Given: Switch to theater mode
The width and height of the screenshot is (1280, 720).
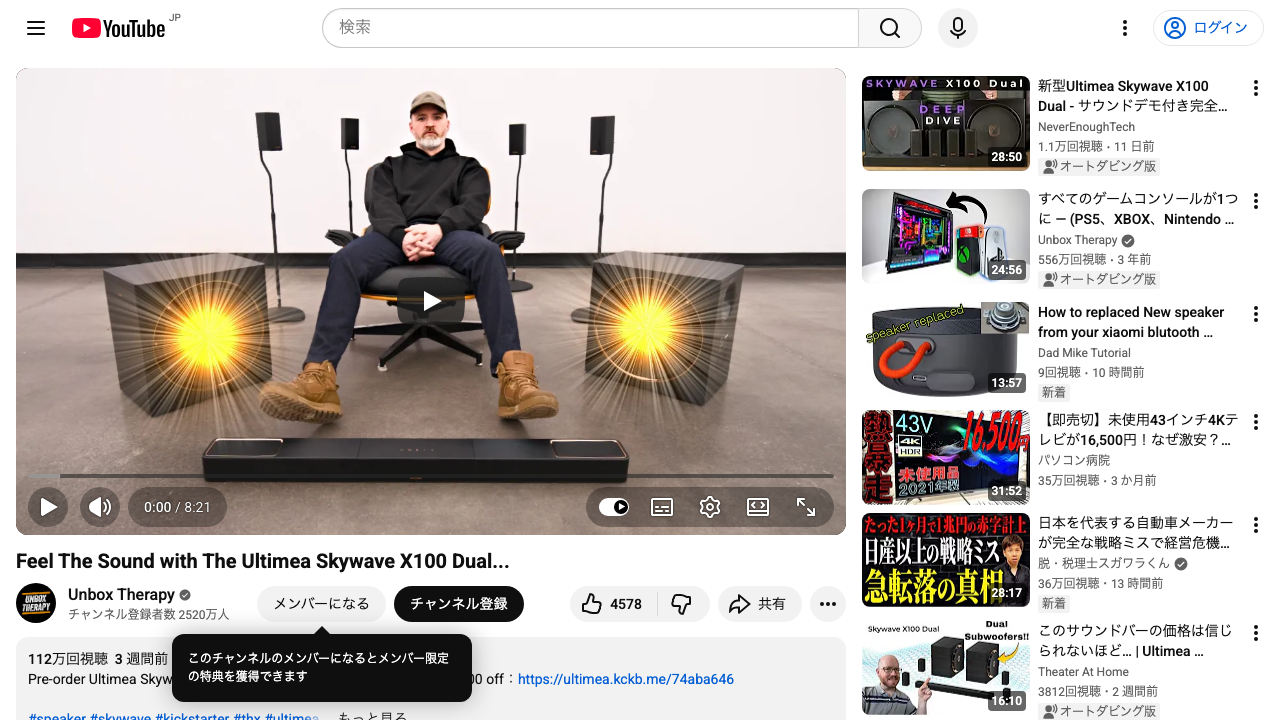Looking at the screenshot, I should pyautogui.click(x=758, y=507).
